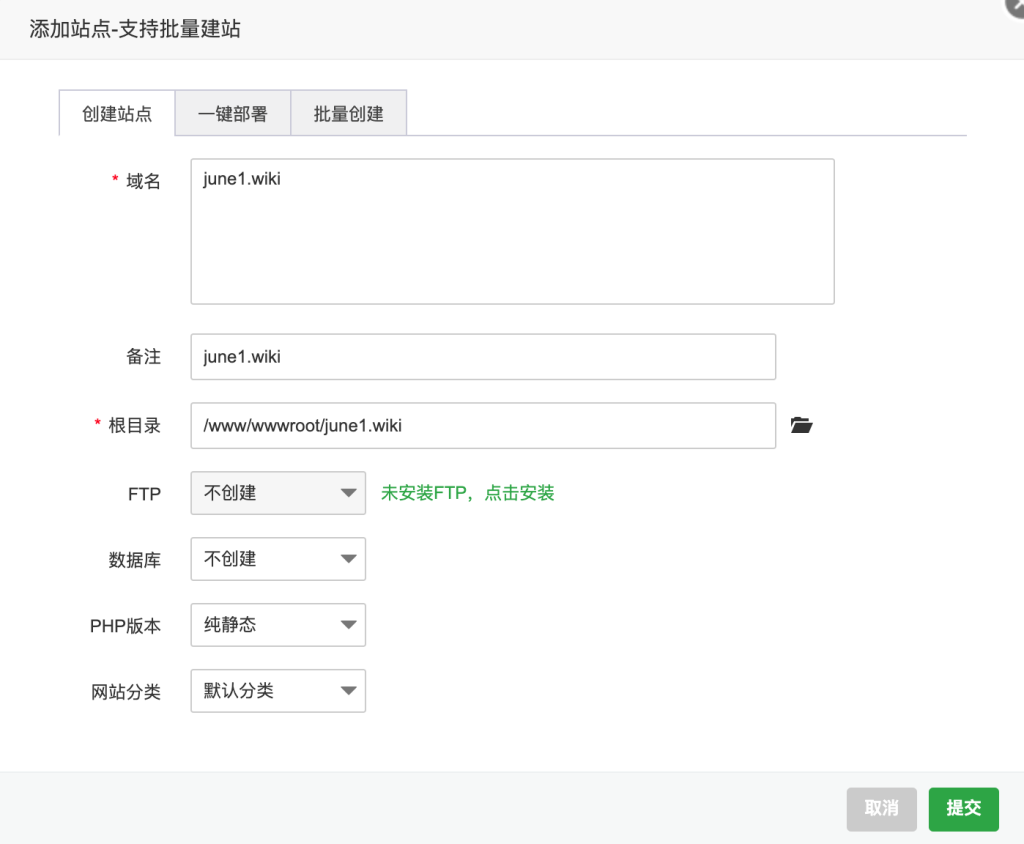Click the 根目录 field label
Image resolution: width=1024 pixels, height=844 pixels.
pyautogui.click(x=134, y=426)
